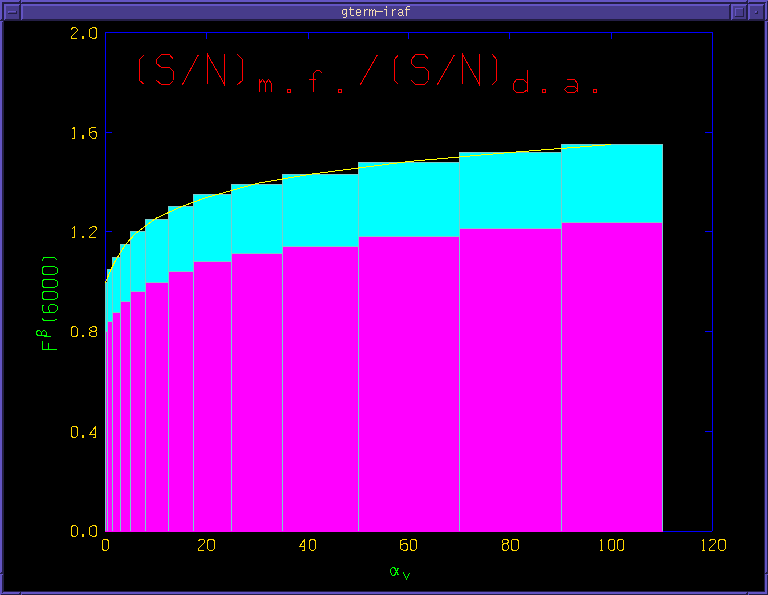Click the y-axis tick label 1.2
The width and height of the screenshot is (768, 595).
pyautogui.click(x=84, y=232)
